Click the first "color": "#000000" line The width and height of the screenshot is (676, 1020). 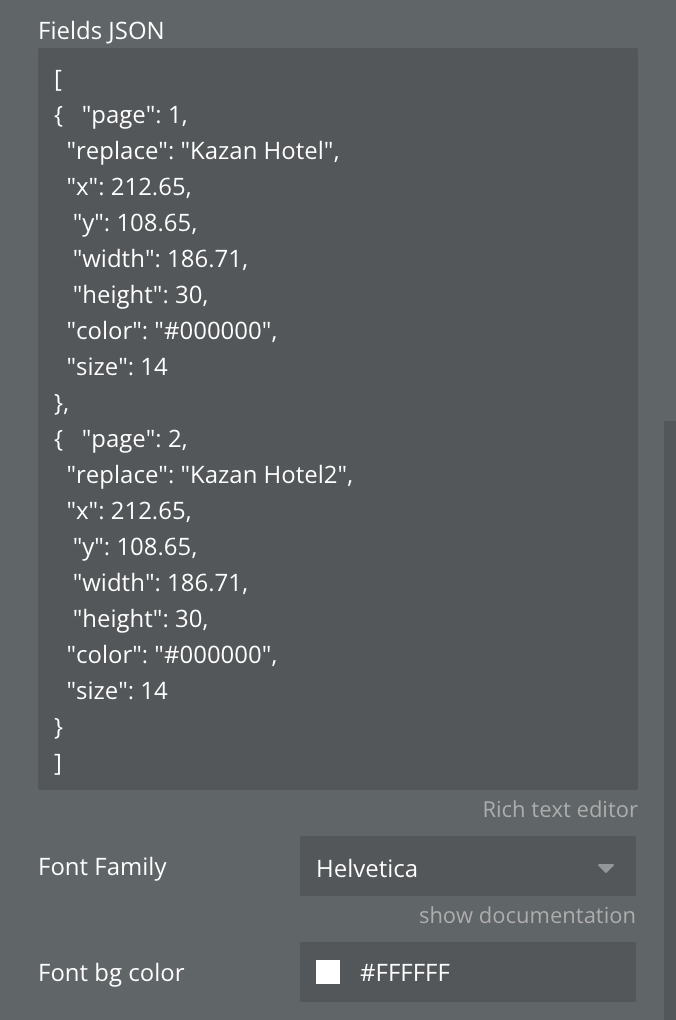coord(171,331)
